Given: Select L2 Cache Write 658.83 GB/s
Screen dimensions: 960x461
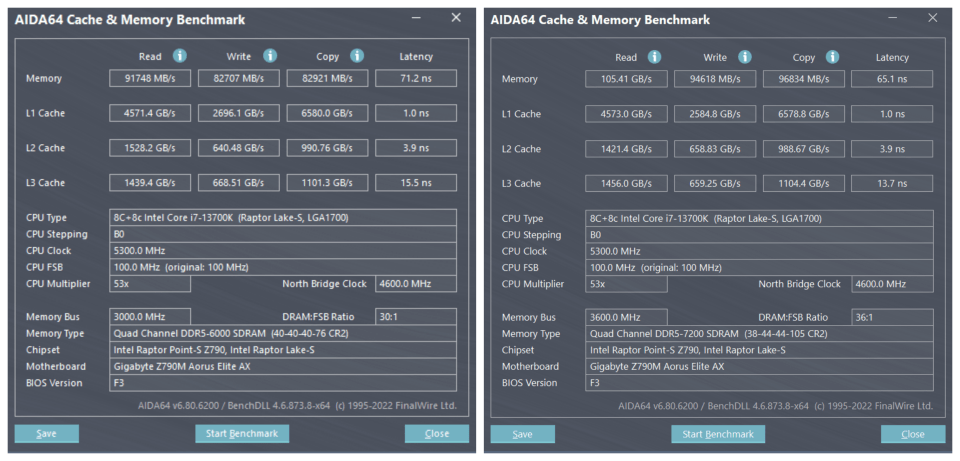Looking at the screenshot, I should [715, 149].
